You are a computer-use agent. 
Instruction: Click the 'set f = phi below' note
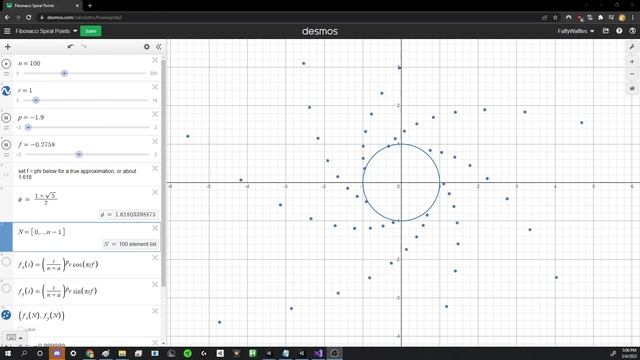click(x=78, y=174)
